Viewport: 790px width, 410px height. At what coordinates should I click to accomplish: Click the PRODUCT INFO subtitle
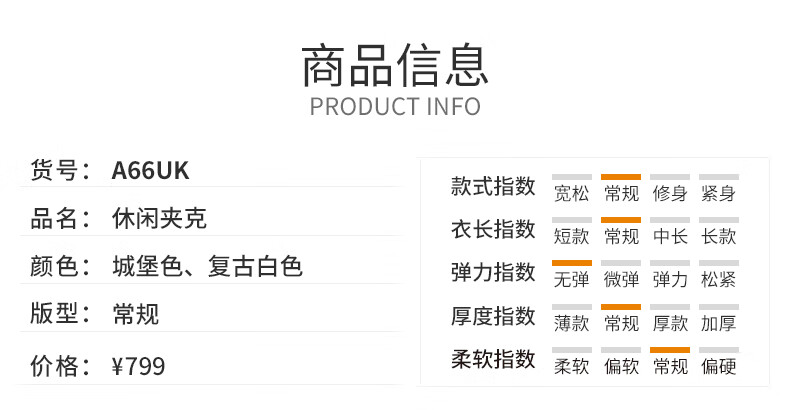(395, 107)
